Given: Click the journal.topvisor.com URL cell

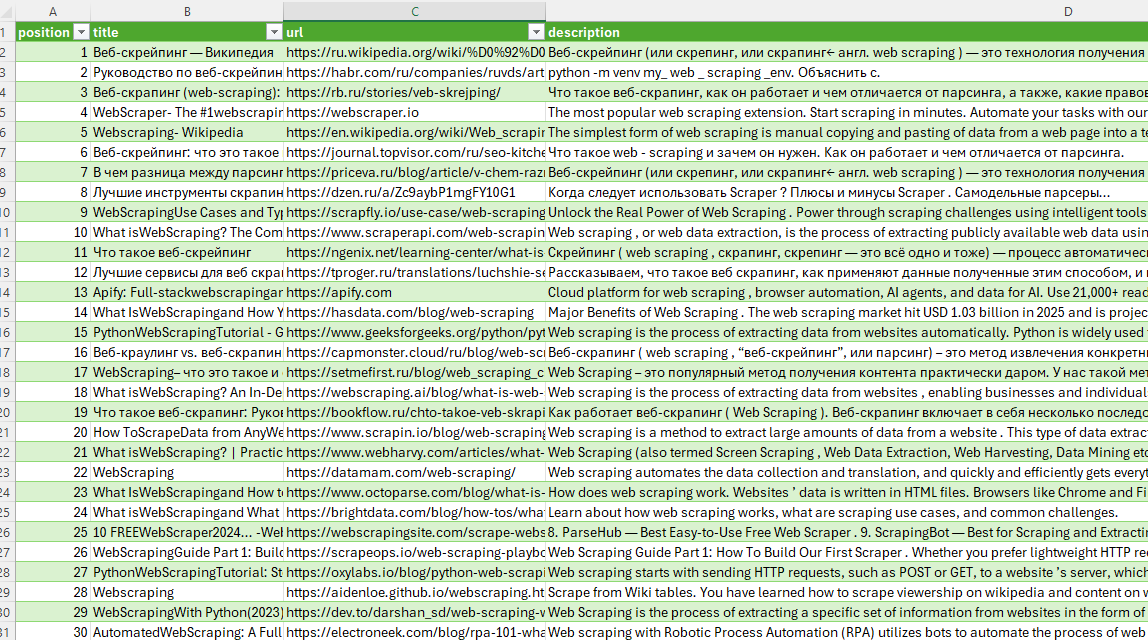Looking at the screenshot, I should click(414, 152).
